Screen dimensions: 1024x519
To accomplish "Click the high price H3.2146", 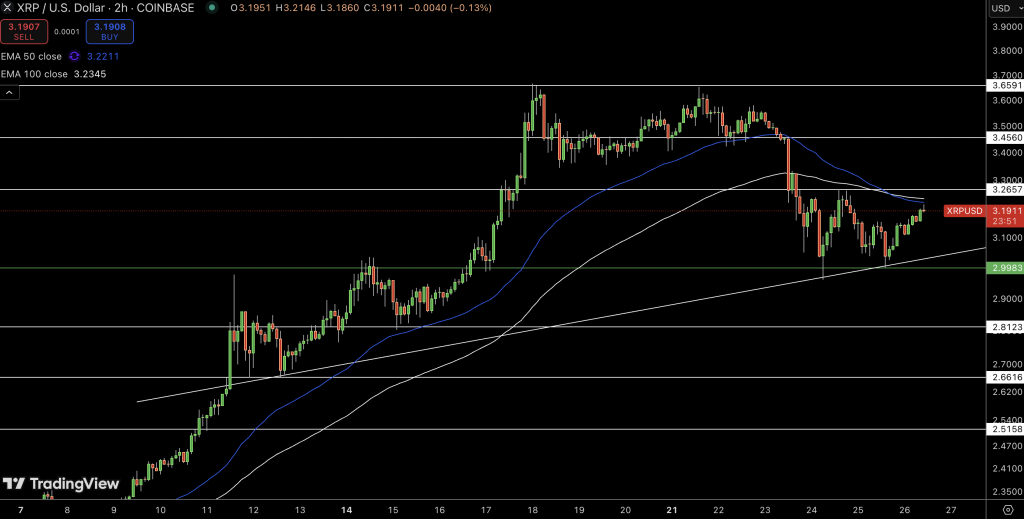I will (x=296, y=8).
